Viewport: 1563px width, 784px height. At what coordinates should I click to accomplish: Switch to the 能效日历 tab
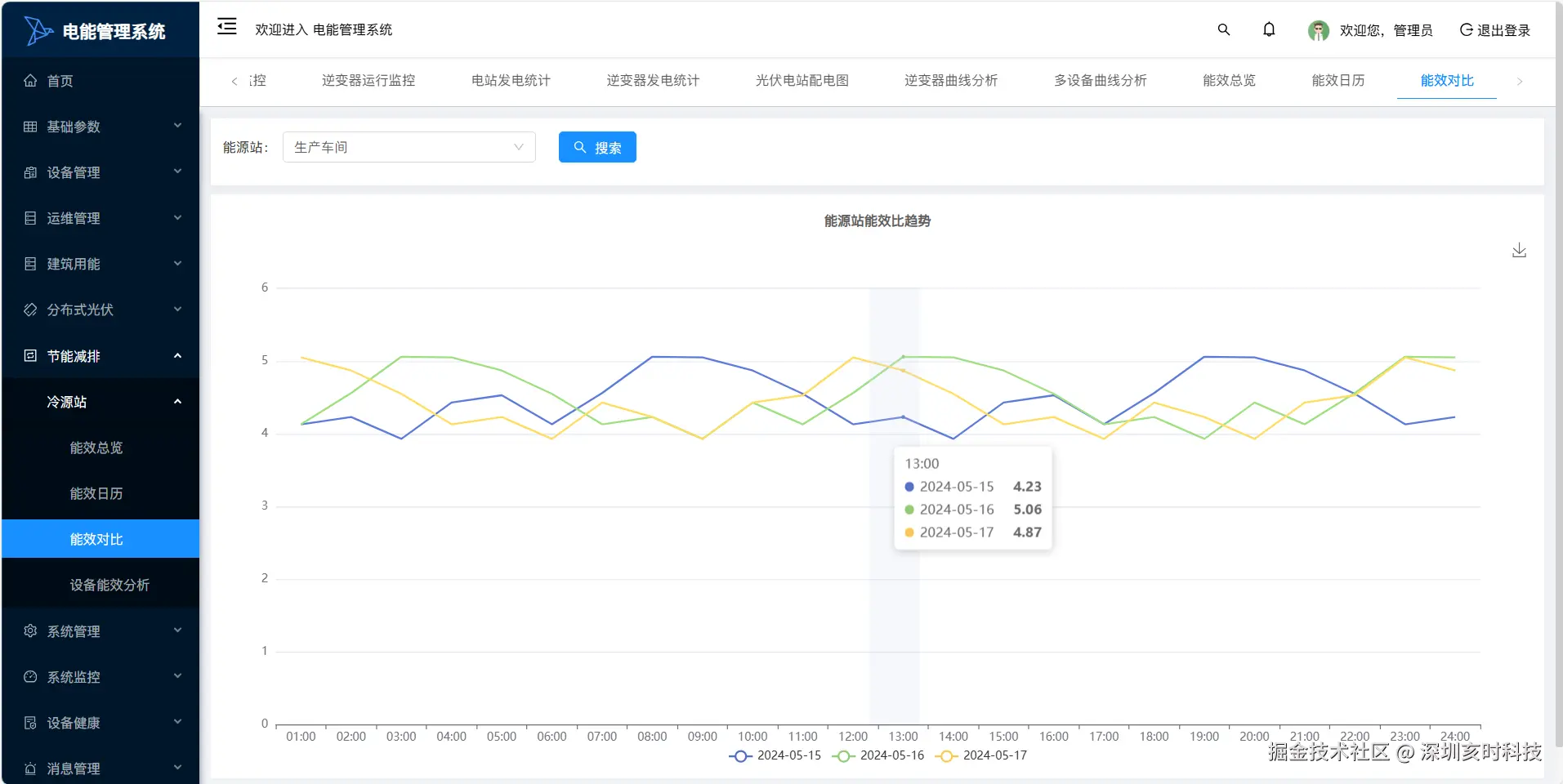(x=1337, y=80)
